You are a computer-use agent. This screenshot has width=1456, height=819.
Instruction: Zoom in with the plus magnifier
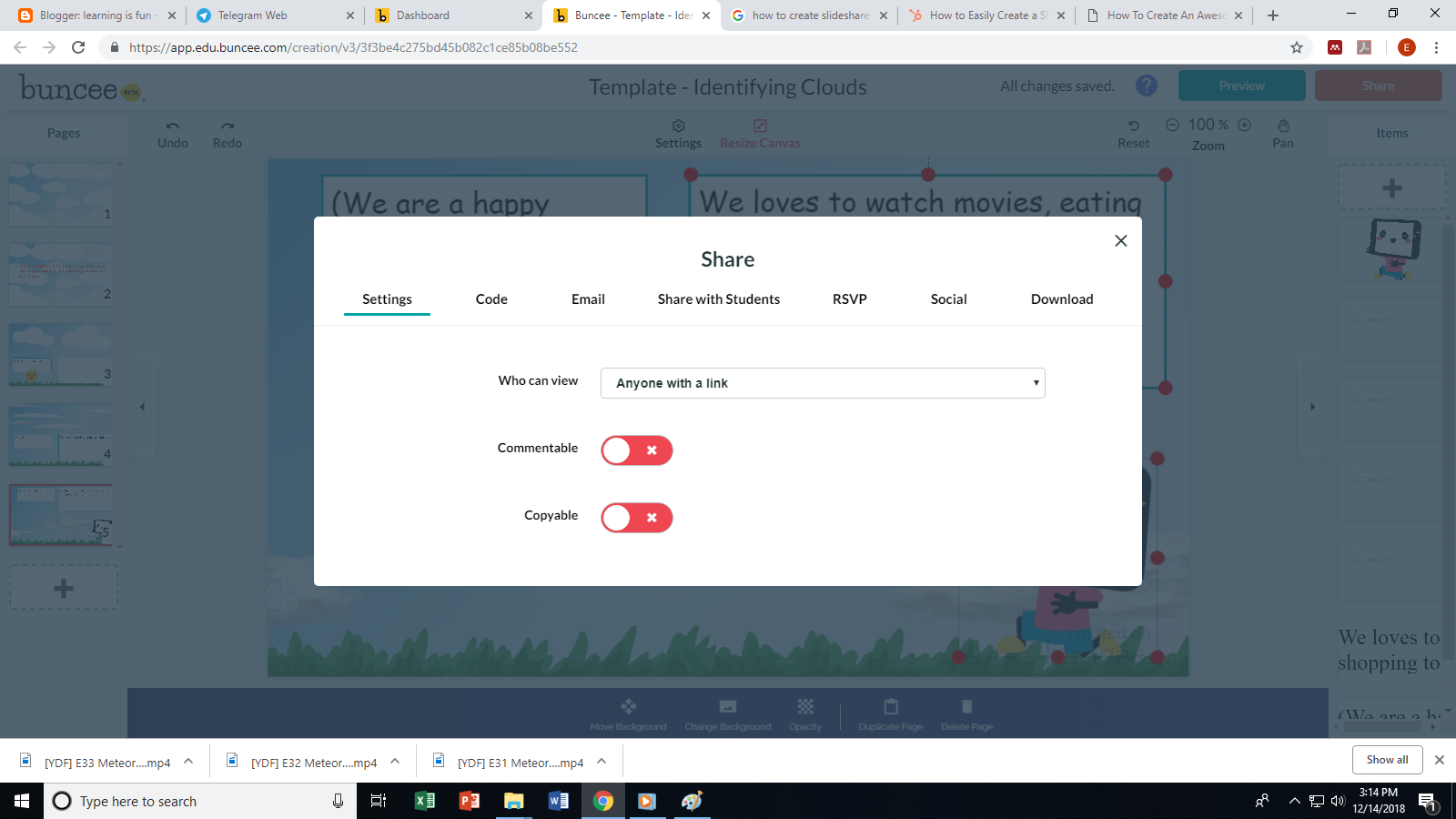tap(1244, 125)
